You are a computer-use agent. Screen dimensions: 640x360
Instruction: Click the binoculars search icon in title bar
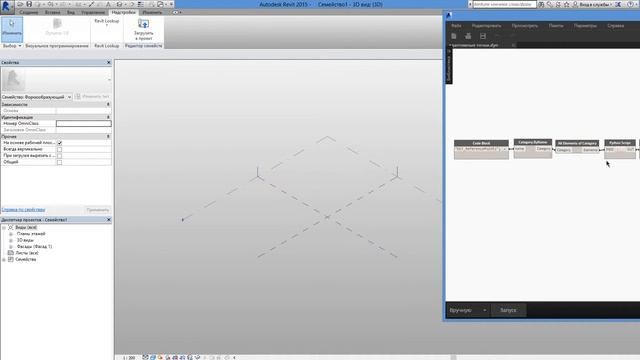tap(541, 4)
